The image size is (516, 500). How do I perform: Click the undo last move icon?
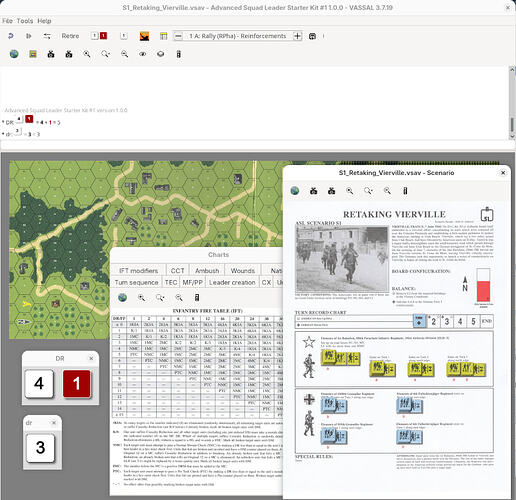pos(11,36)
